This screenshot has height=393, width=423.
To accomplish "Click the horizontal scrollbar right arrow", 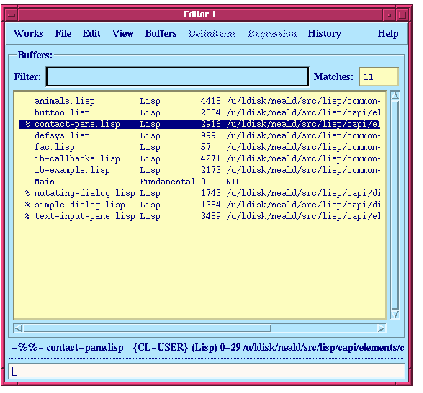I will 381,329.
